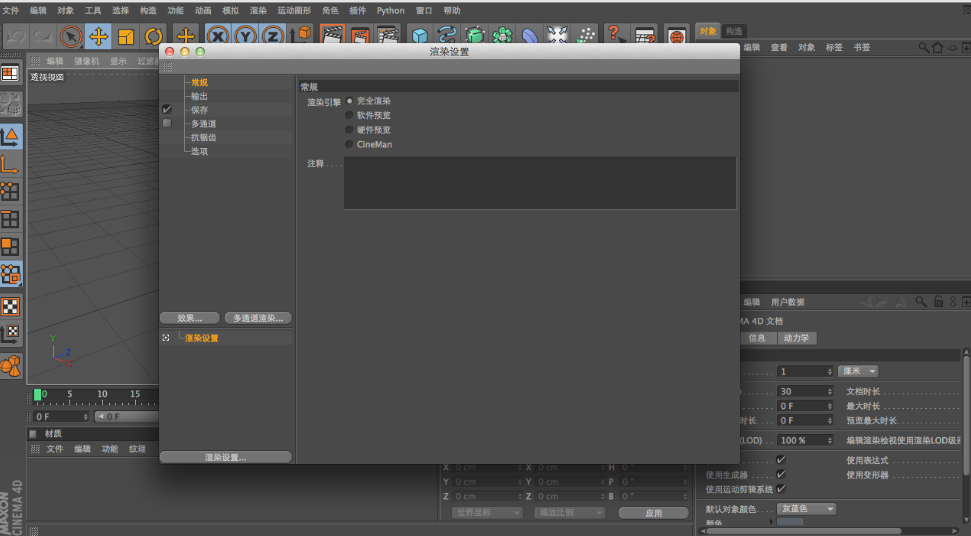971x536 pixels.
Task: Click the attributes panel vertical scrollbar
Action: coord(965,413)
